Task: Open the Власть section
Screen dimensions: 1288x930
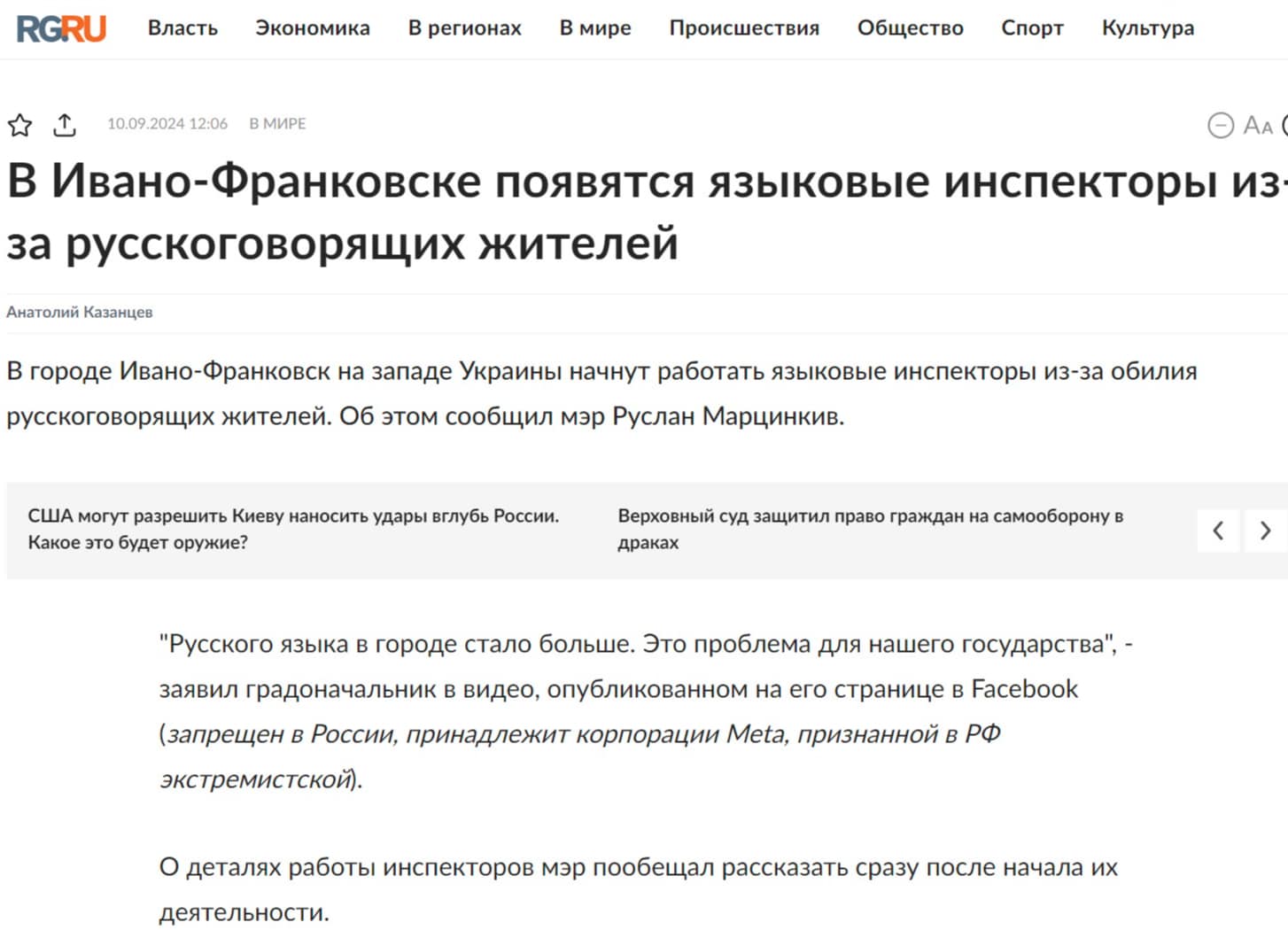Action: click(x=182, y=28)
